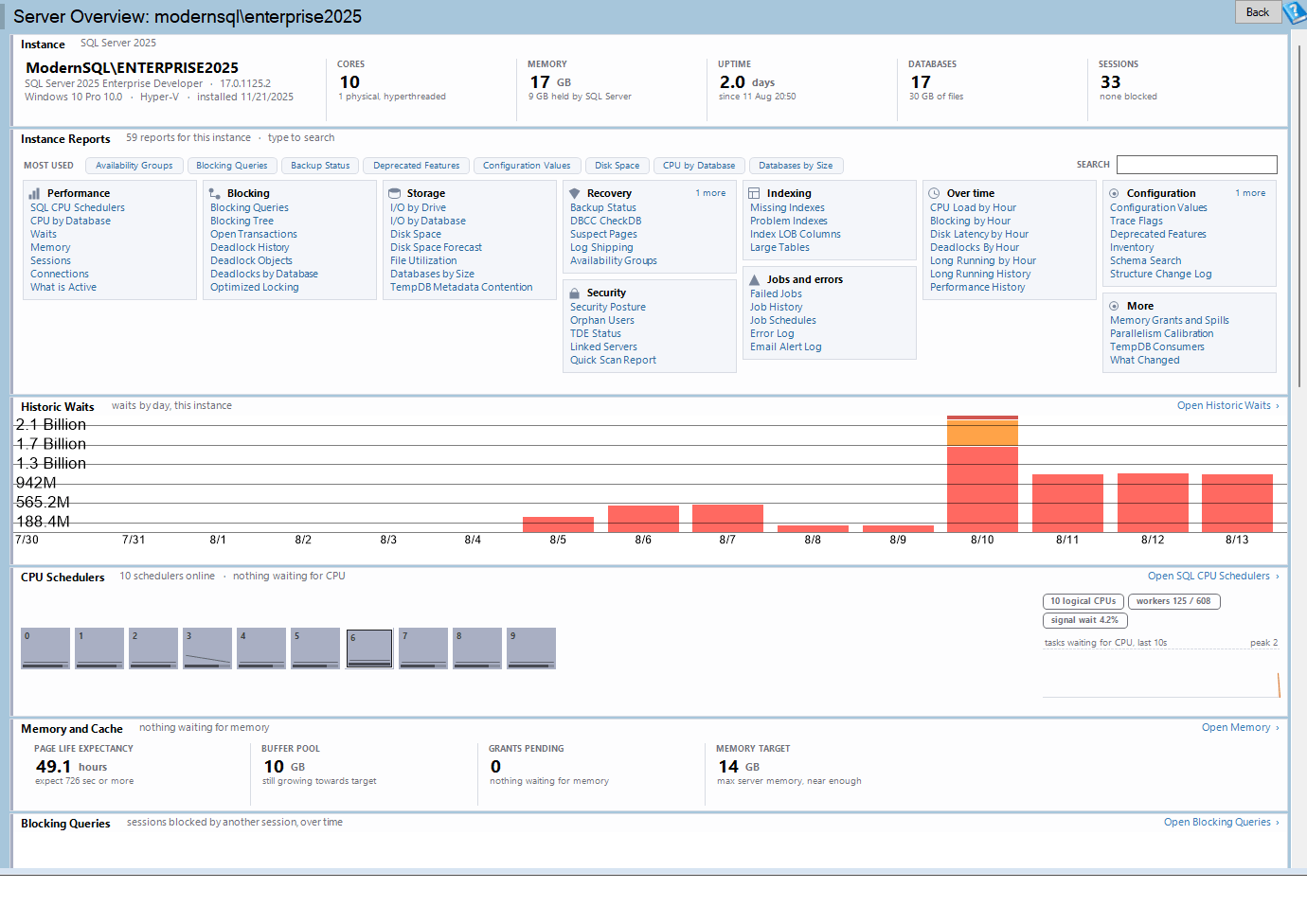Open What is Active report
Viewport: 1307px width, 924px height.
pyautogui.click(x=63, y=287)
